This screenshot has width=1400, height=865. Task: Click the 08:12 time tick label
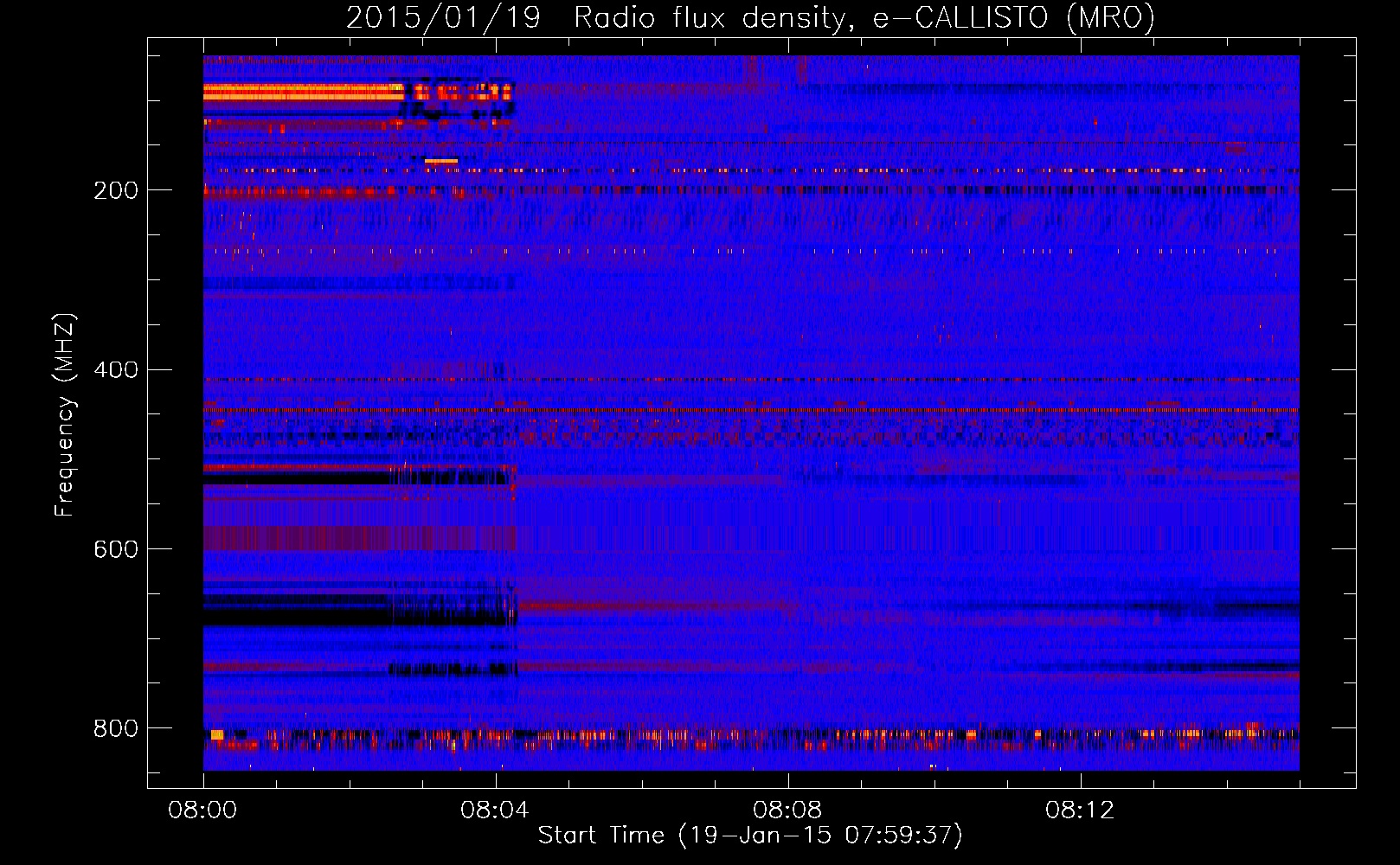(1080, 811)
